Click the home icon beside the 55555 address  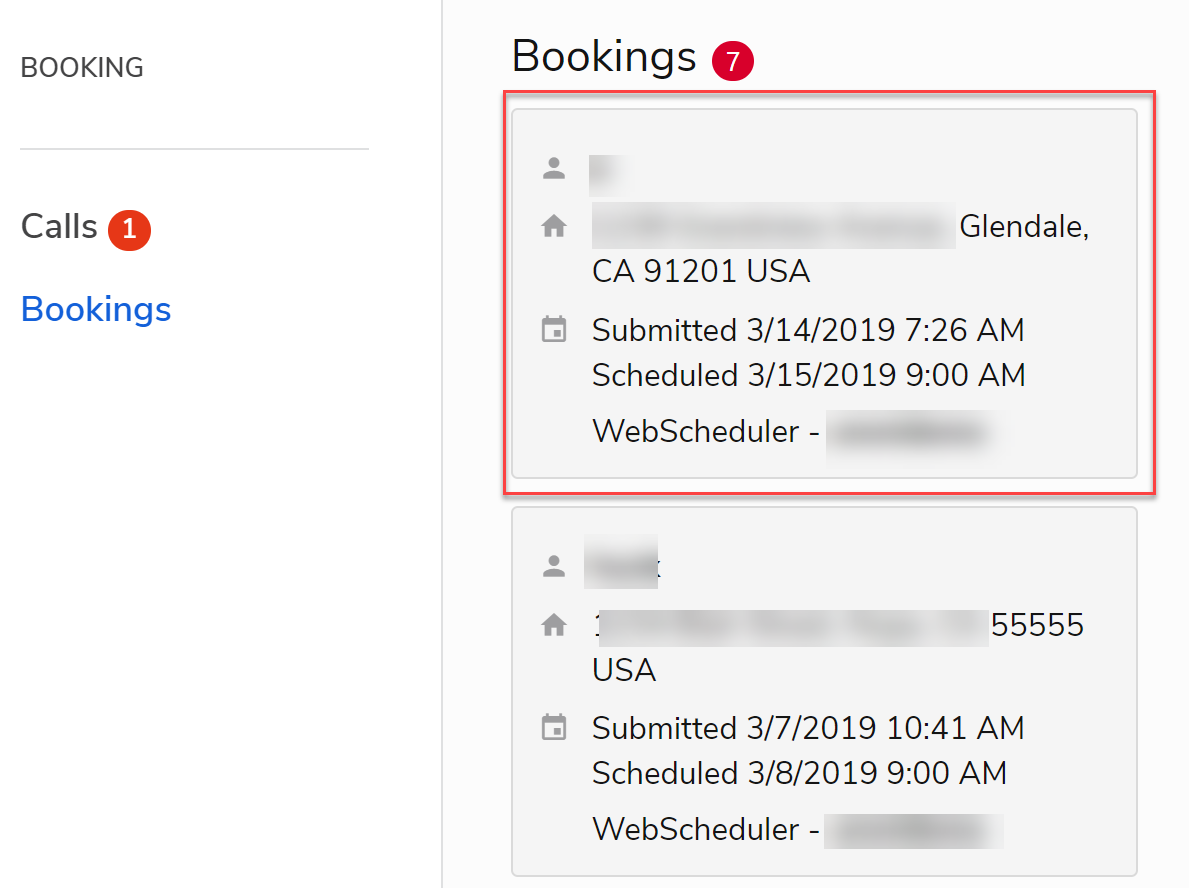pos(554,626)
